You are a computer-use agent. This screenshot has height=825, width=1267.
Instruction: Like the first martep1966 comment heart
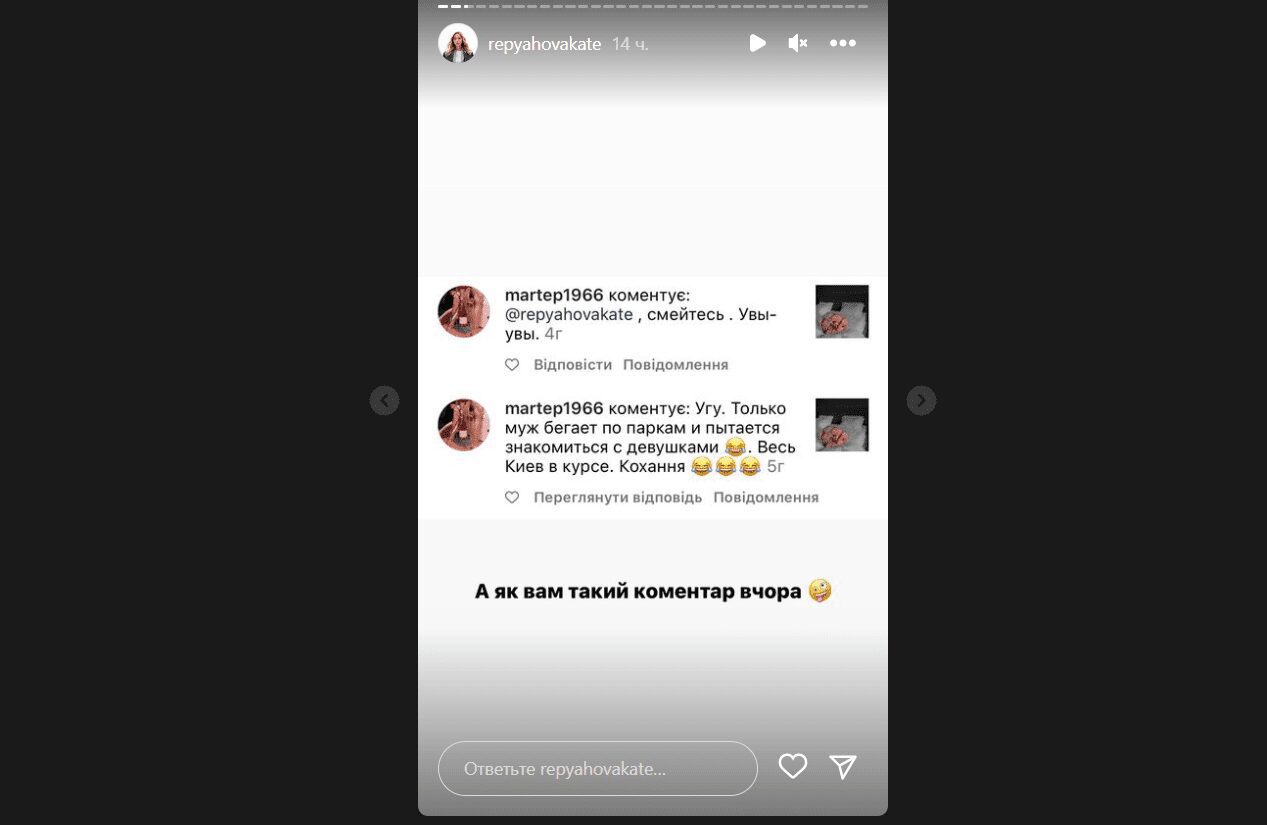pyautogui.click(x=512, y=365)
